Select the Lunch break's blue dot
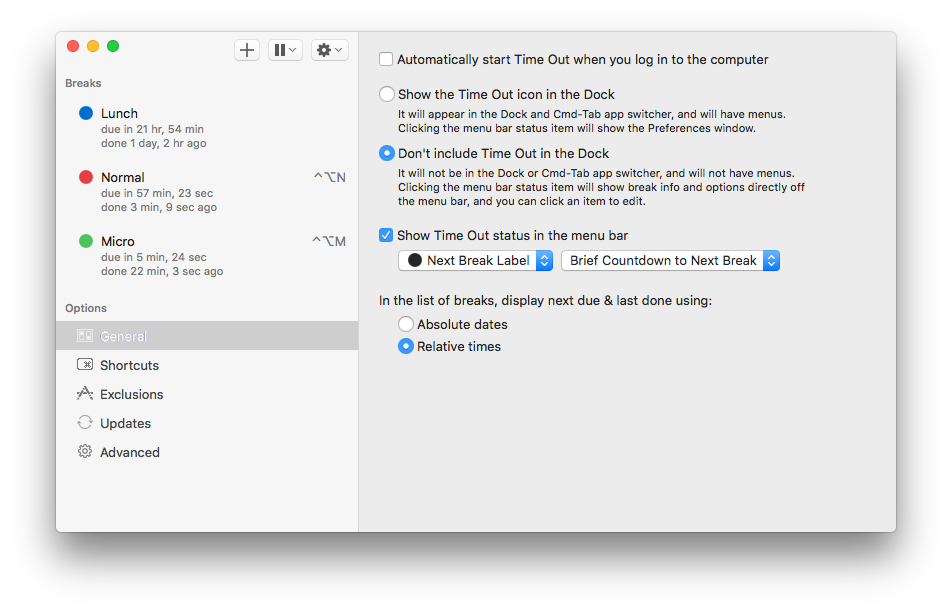The image size is (952, 612). tap(86, 113)
